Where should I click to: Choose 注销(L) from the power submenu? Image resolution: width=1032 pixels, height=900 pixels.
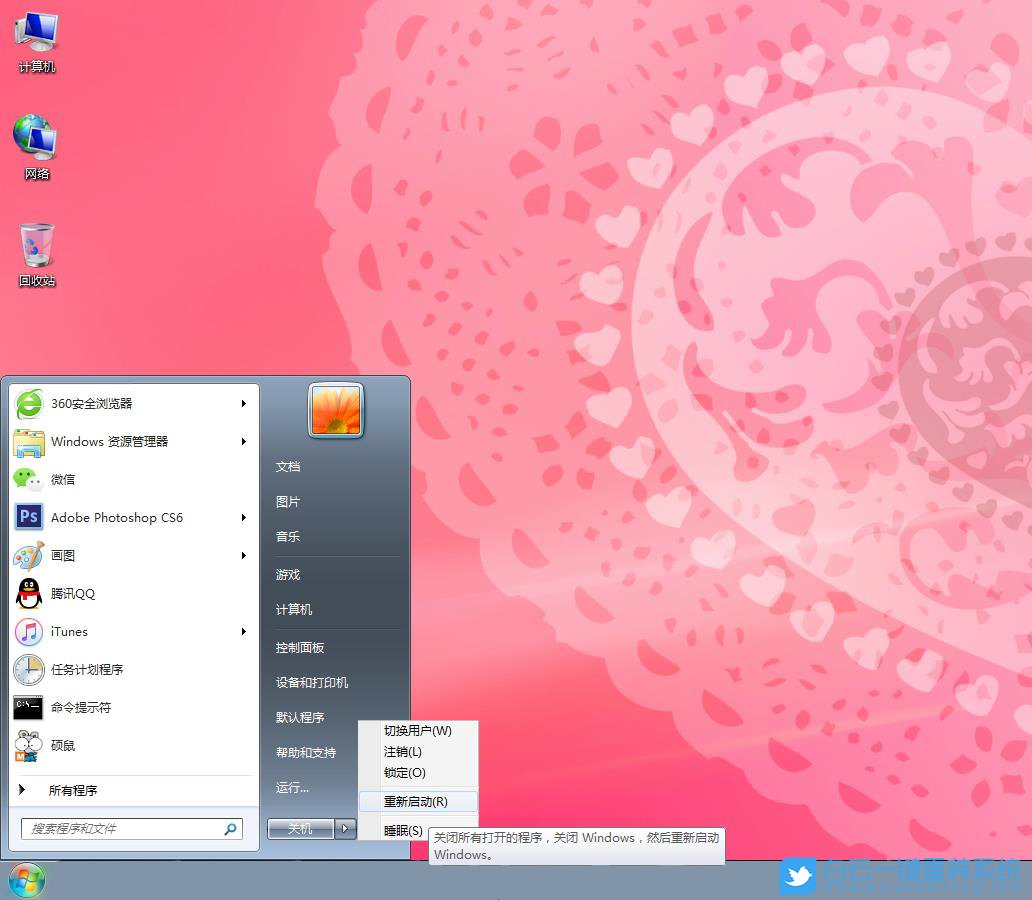(x=404, y=751)
